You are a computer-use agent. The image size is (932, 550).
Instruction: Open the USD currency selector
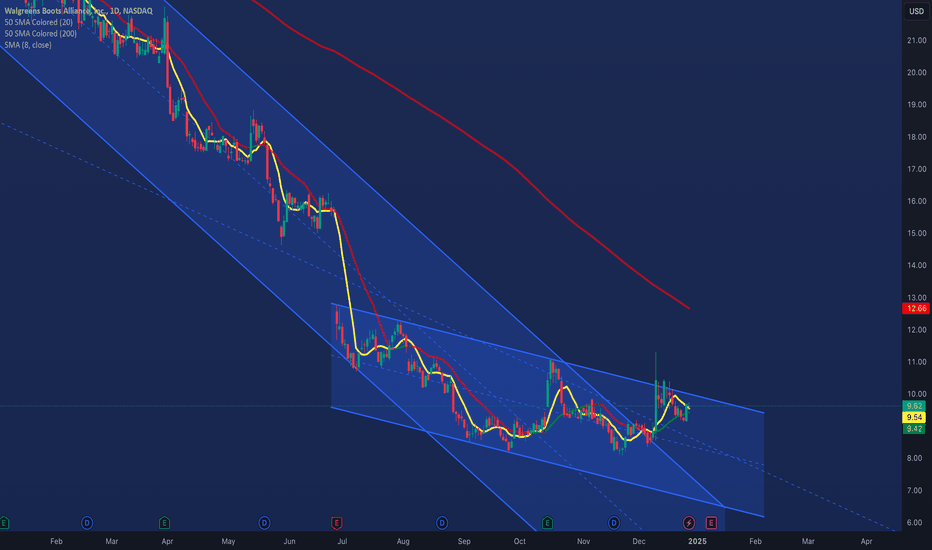click(x=917, y=11)
